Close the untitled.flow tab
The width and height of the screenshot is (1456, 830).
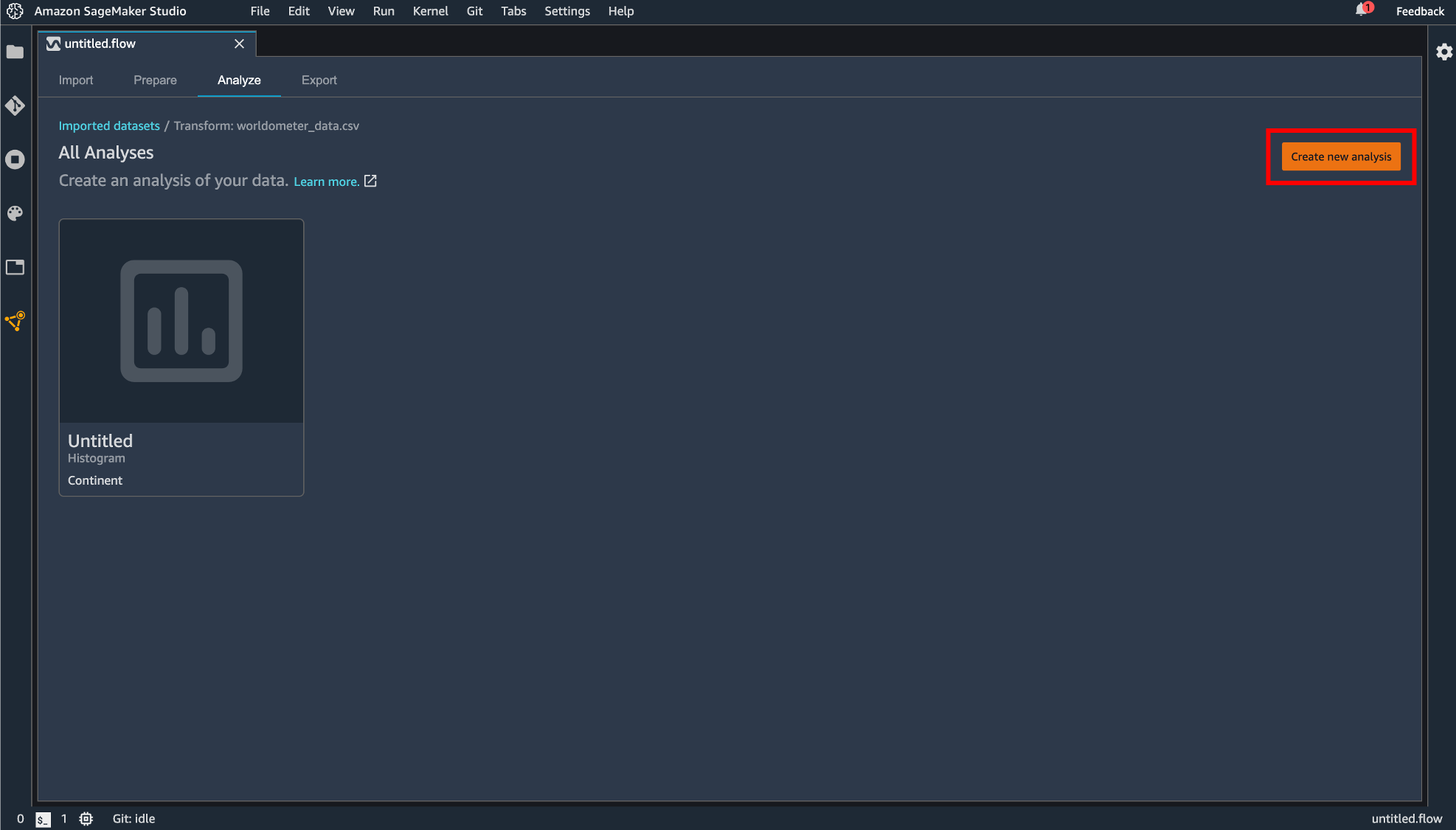[239, 44]
